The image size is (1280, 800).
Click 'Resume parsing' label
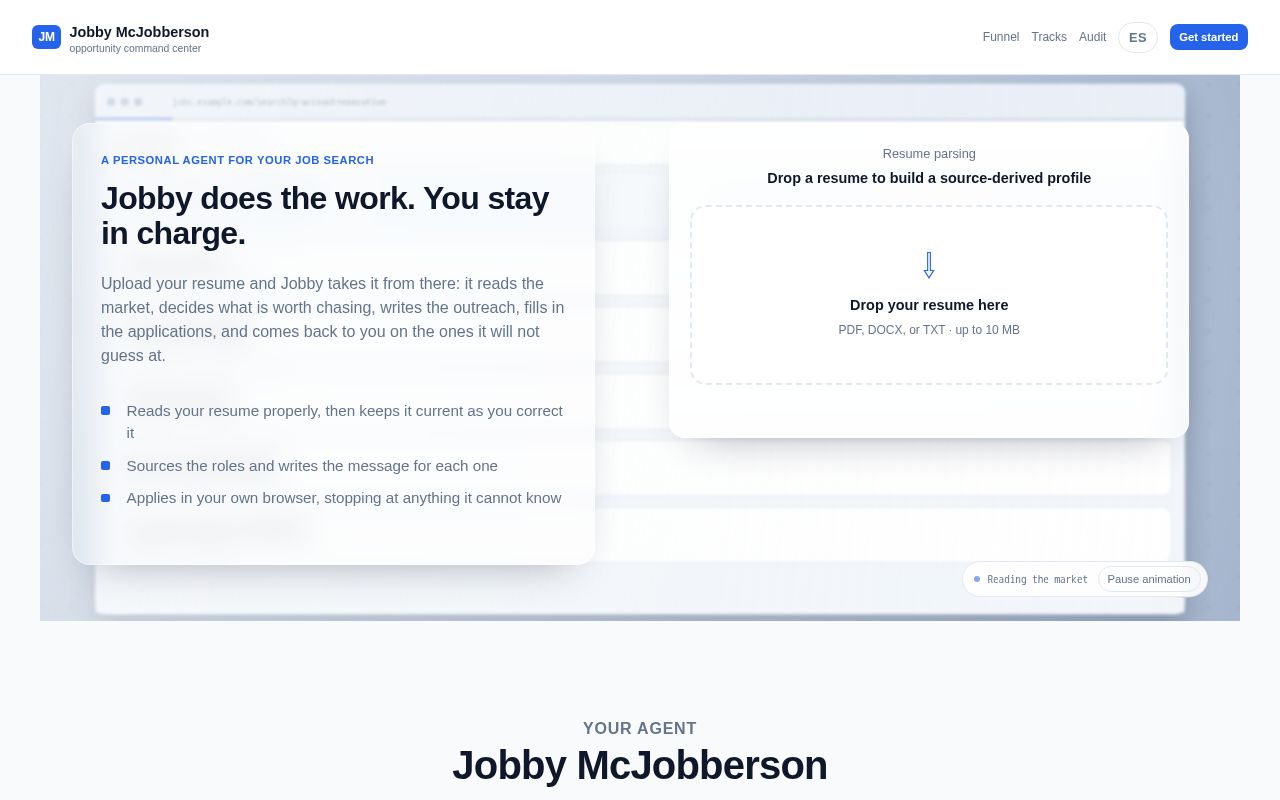[929, 153]
